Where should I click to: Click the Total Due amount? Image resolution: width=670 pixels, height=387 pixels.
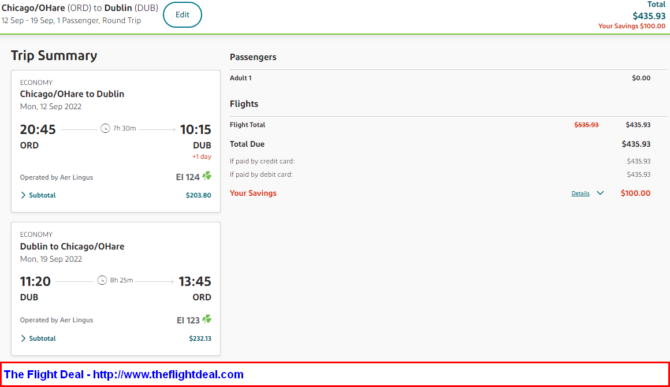(x=636, y=144)
